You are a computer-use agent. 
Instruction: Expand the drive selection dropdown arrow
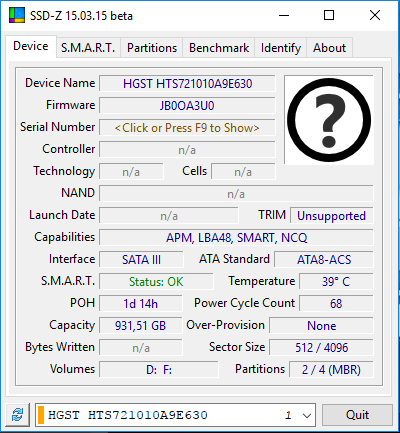click(307, 415)
